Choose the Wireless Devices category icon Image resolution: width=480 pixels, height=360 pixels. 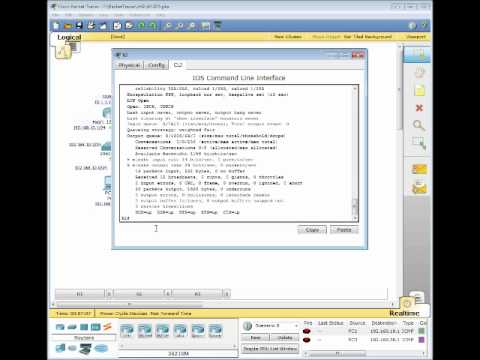click(95, 327)
